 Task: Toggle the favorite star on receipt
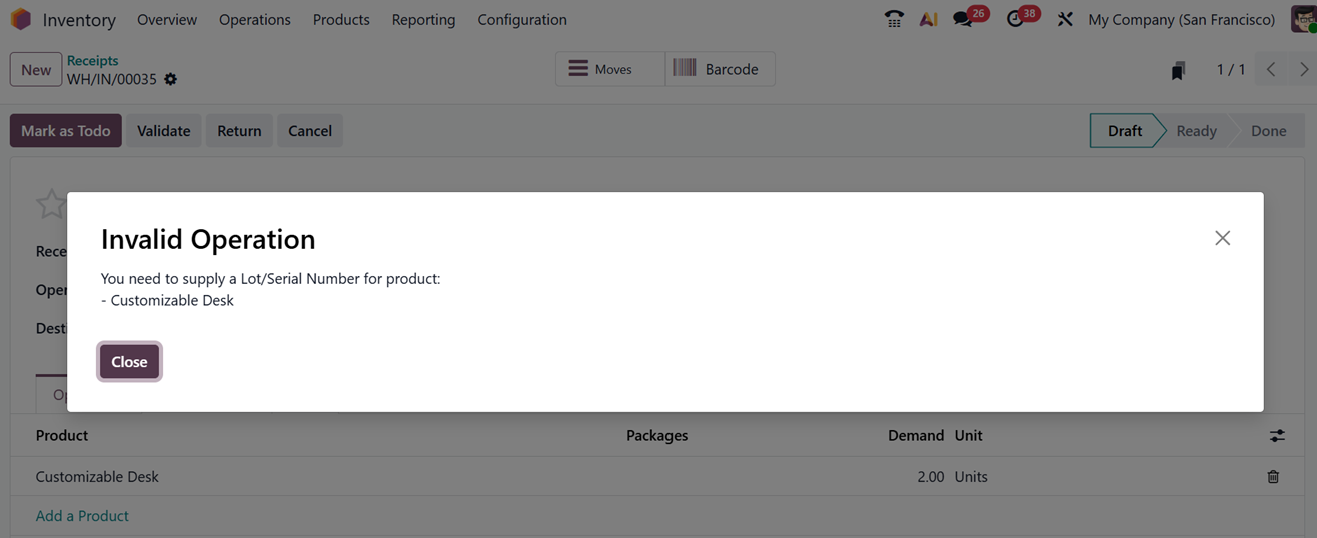coord(50,204)
